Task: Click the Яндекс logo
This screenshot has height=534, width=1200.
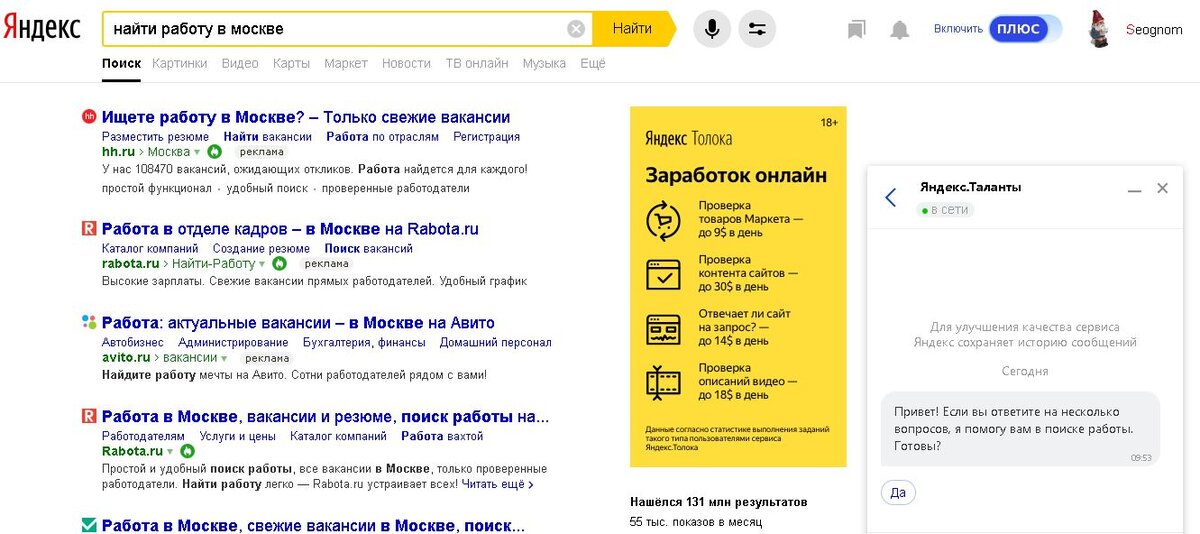Action: click(42, 28)
